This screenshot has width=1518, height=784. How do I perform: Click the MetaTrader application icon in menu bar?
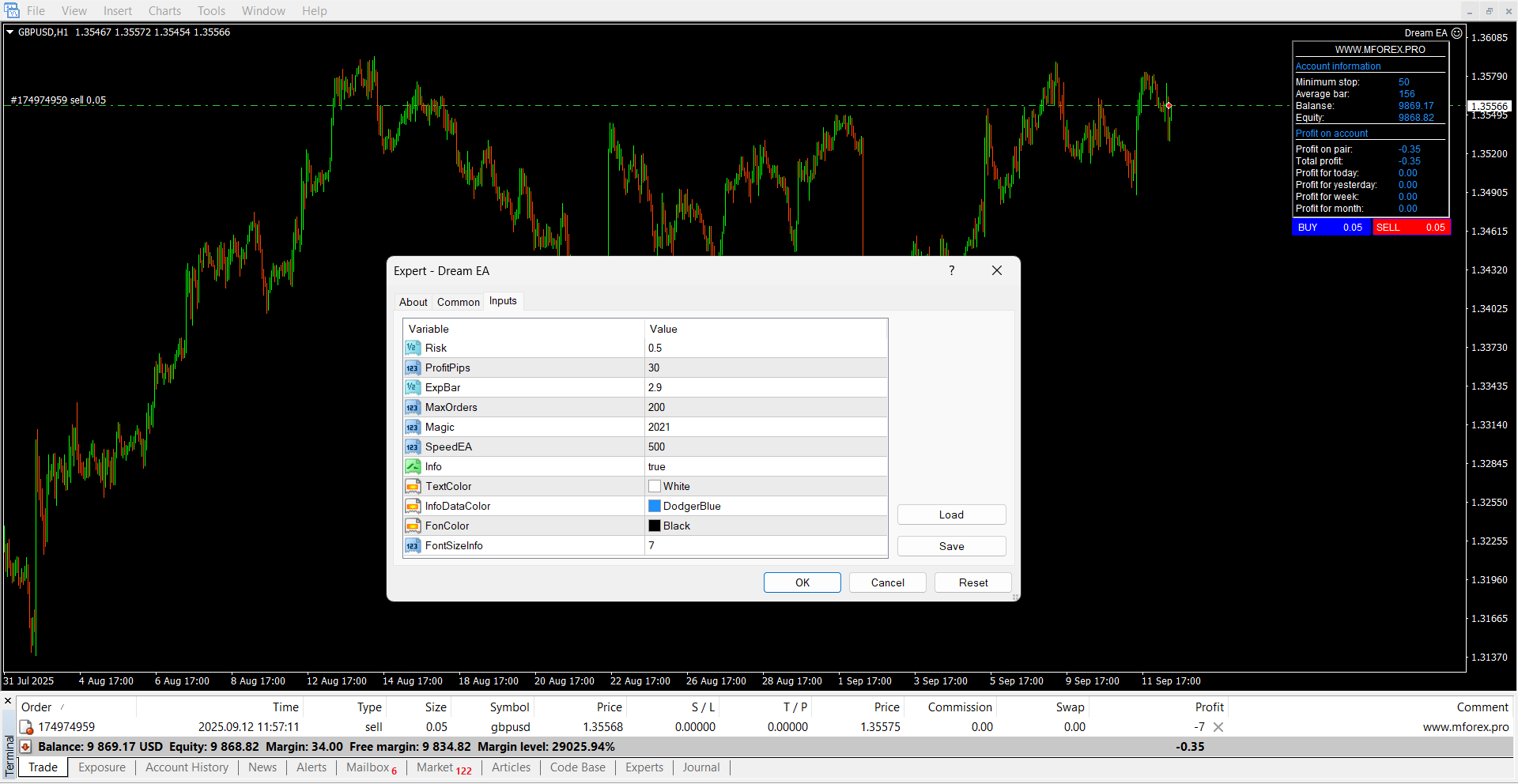click(12, 10)
